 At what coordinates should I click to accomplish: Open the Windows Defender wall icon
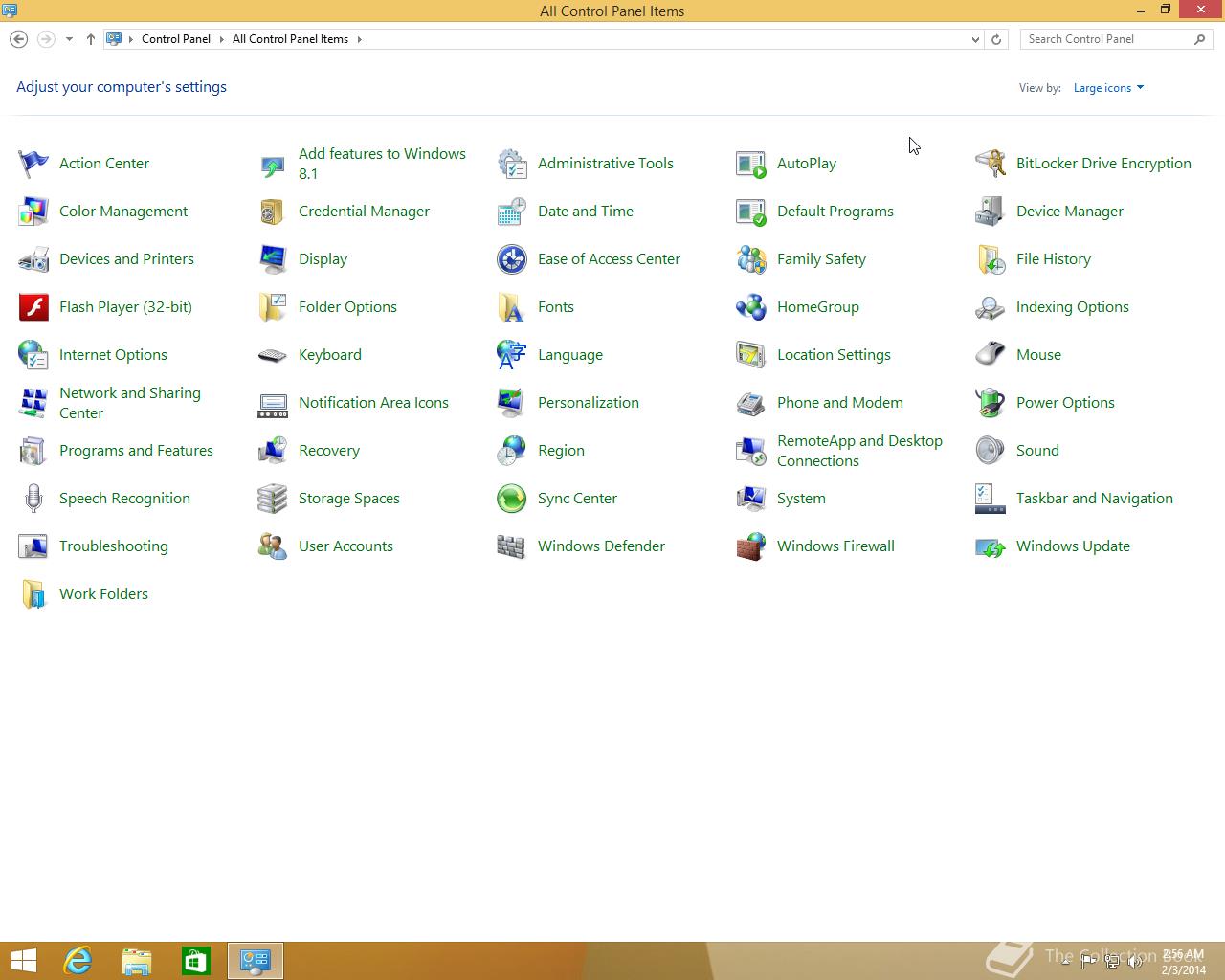[x=512, y=546]
